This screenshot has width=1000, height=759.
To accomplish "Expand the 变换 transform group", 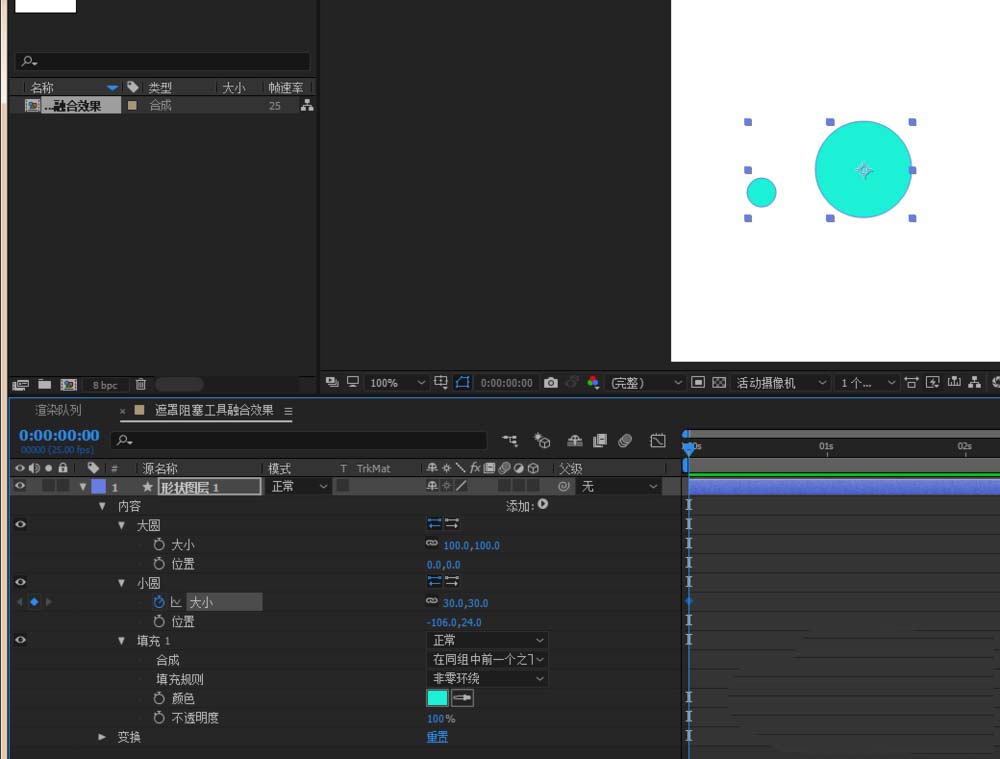I will pyautogui.click(x=102, y=737).
